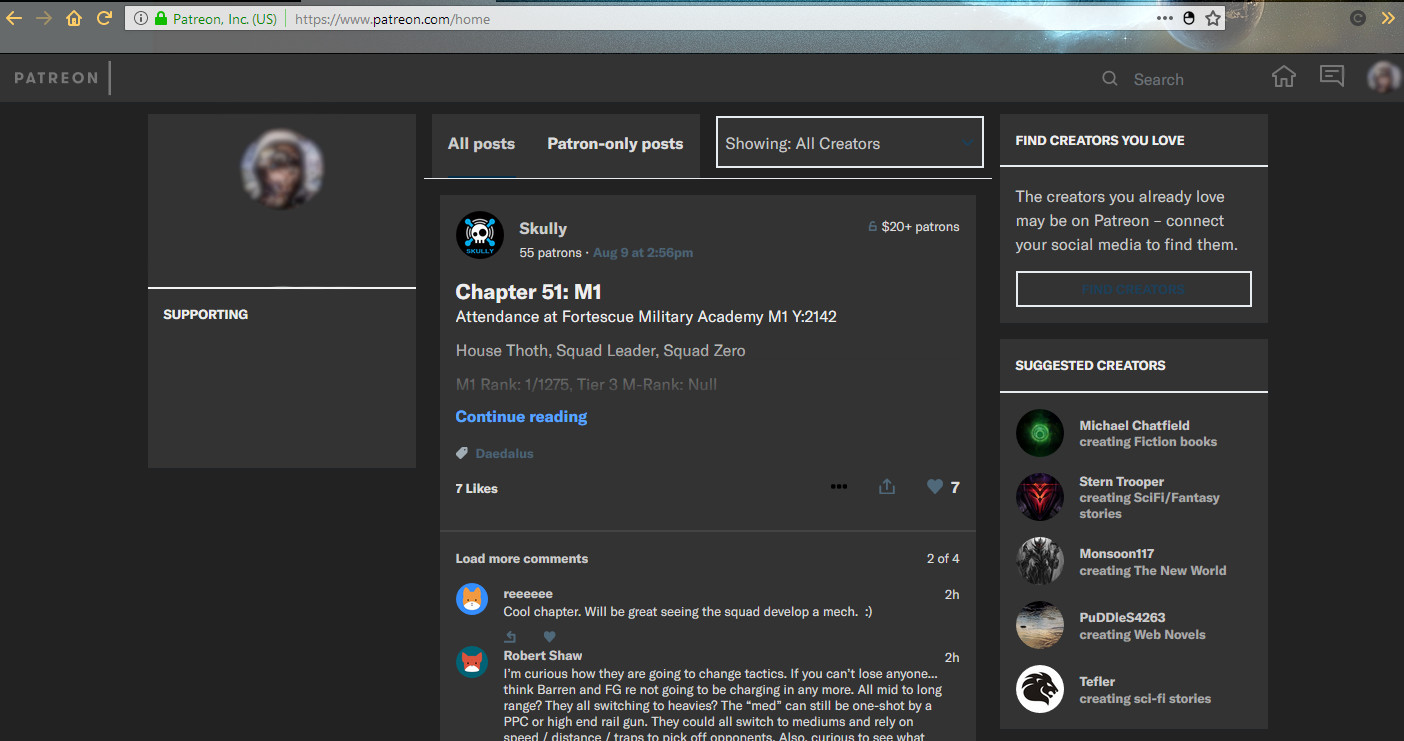Select the All posts tab
The width and height of the screenshot is (1404, 741).
click(481, 143)
